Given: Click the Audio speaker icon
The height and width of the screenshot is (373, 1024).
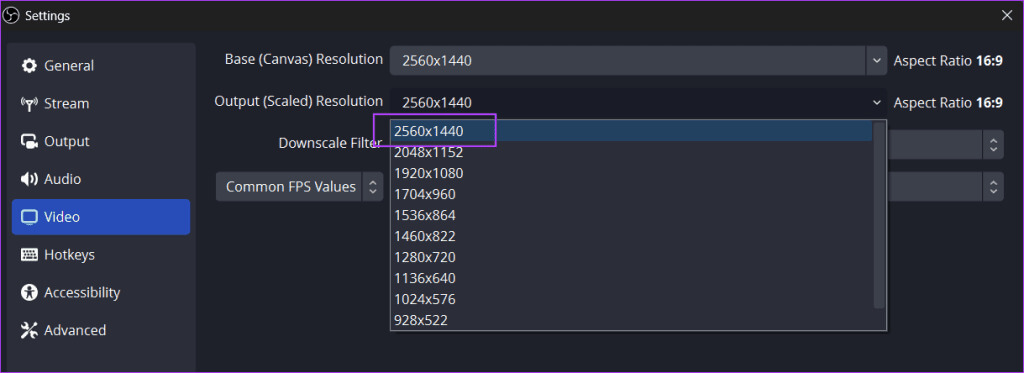Looking at the screenshot, I should pyautogui.click(x=29, y=179).
